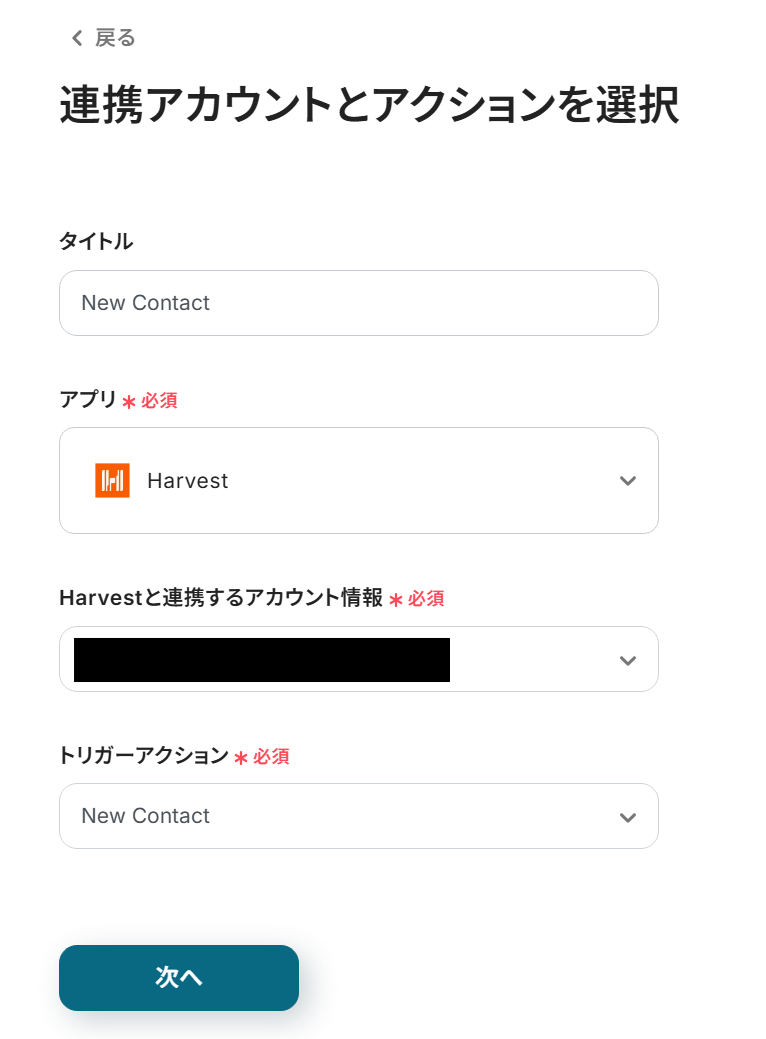766x1039 pixels.
Task: Click the 必須 marker beside アプリ
Action: pos(159,400)
